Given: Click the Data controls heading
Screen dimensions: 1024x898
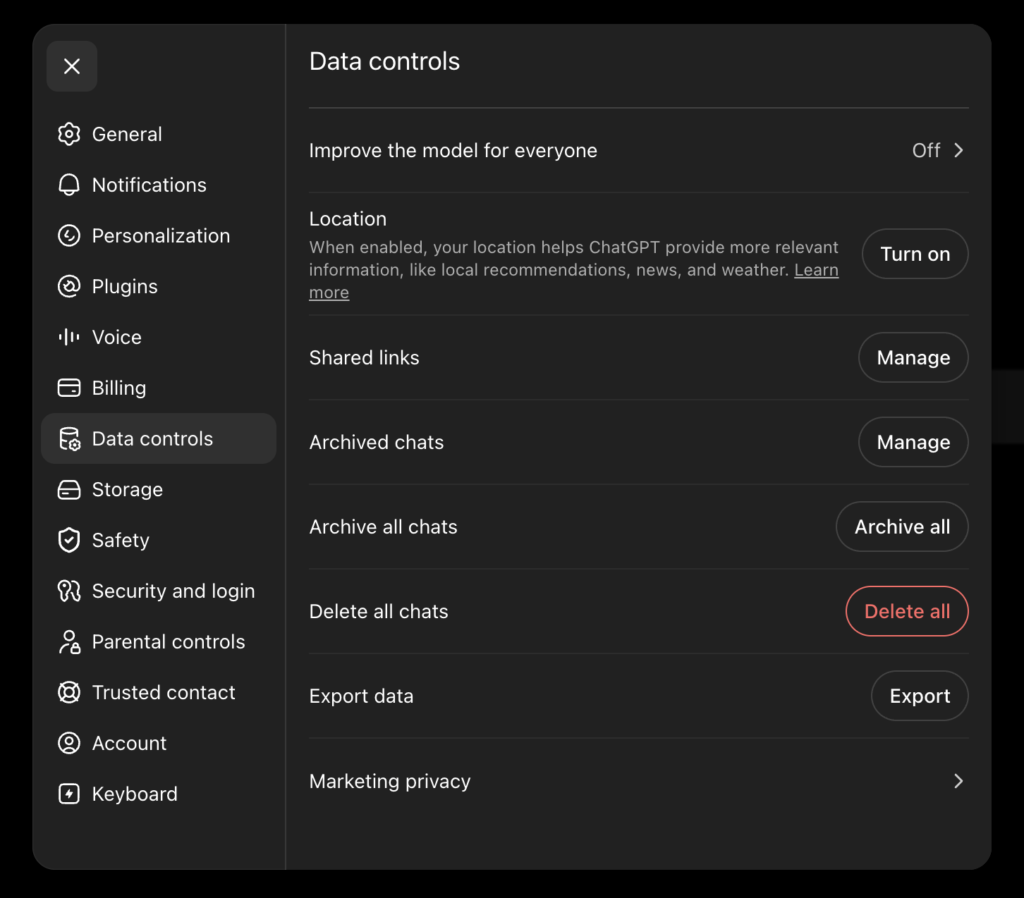Looking at the screenshot, I should (x=385, y=61).
